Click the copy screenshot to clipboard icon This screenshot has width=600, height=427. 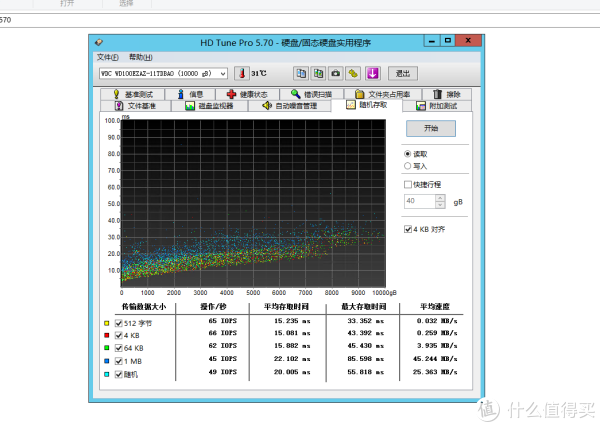tap(318, 73)
